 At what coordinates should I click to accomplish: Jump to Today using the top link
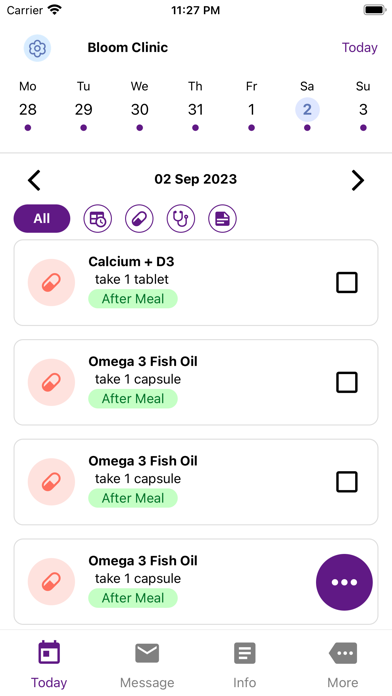pyautogui.click(x=360, y=47)
